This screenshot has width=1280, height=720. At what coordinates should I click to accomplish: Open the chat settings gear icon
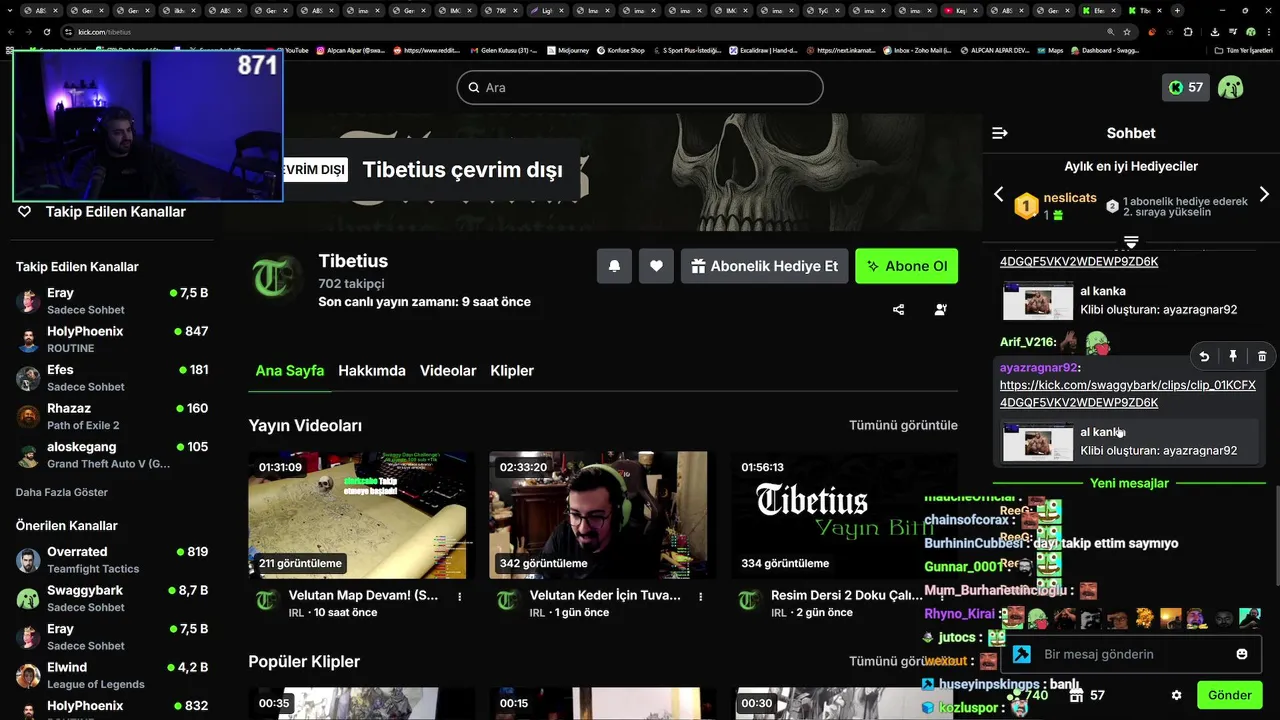click(x=1176, y=695)
